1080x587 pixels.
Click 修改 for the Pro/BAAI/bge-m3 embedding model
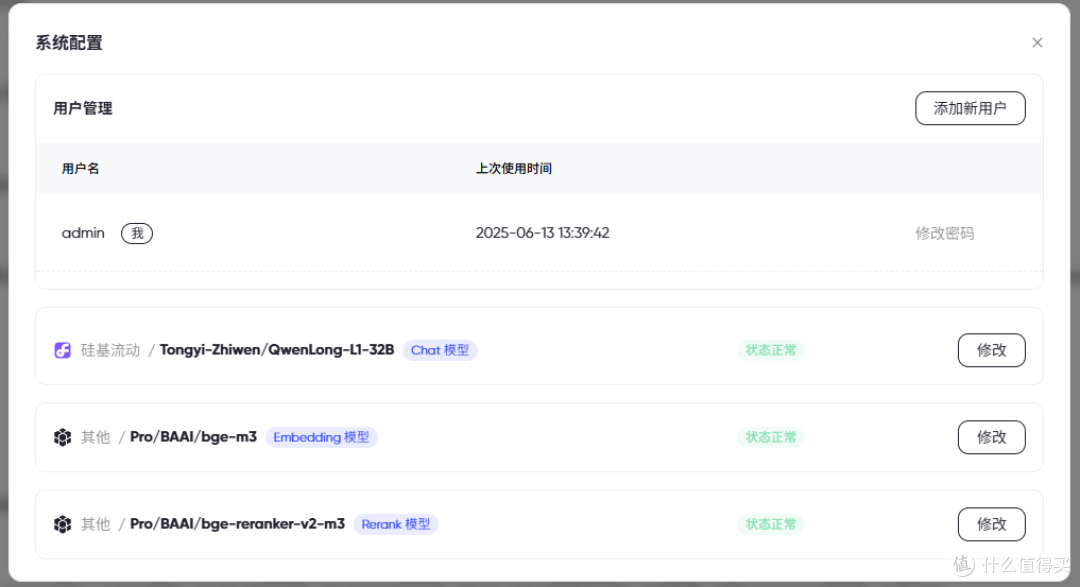pos(991,437)
